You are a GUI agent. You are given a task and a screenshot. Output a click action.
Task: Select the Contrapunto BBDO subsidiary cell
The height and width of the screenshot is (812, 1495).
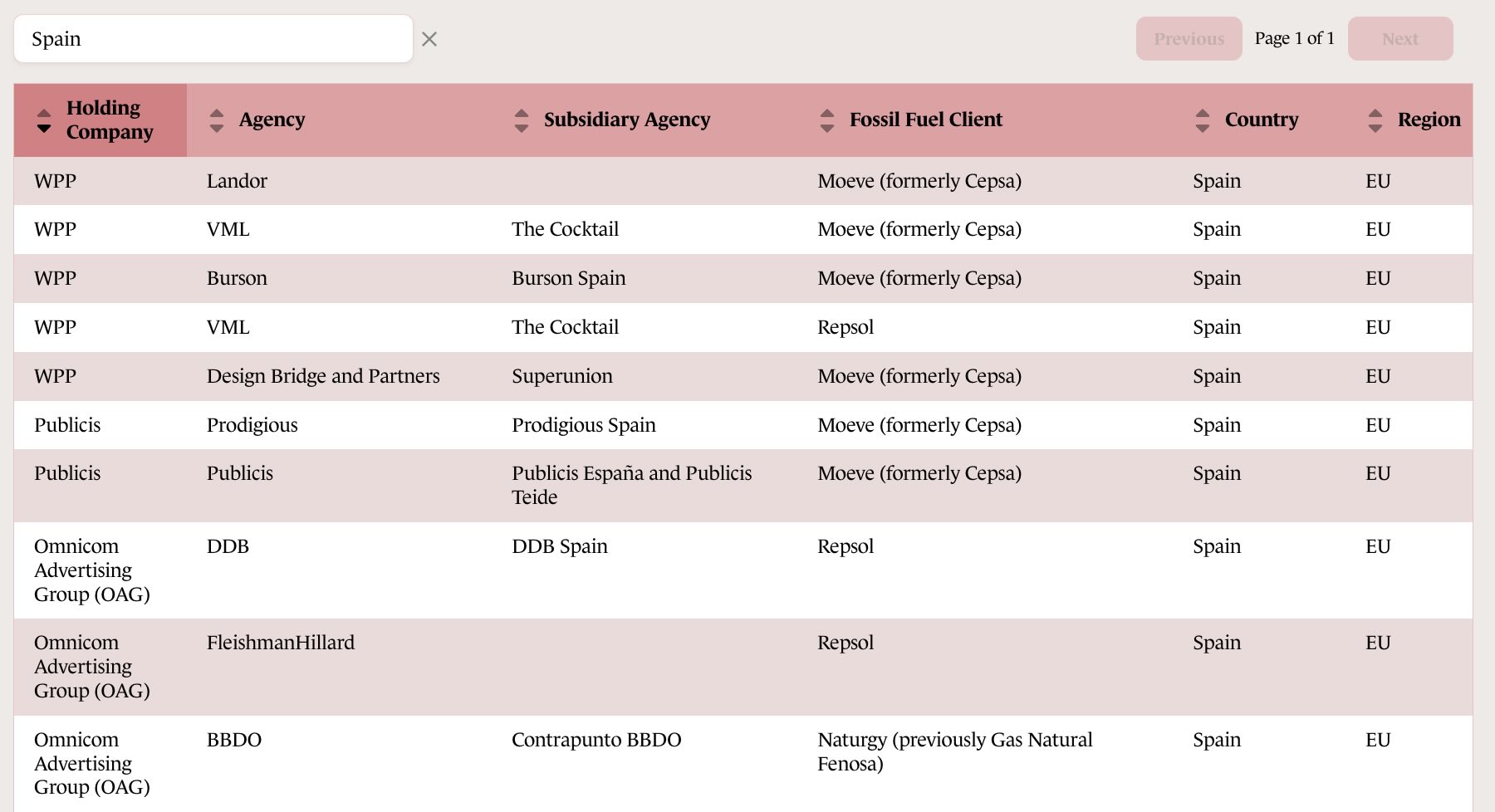pos(596,740)
